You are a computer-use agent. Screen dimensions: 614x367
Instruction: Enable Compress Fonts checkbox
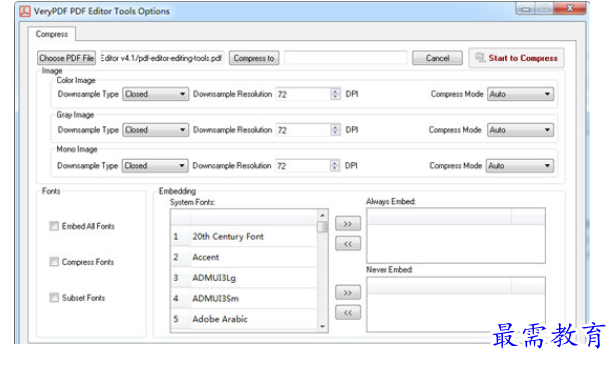[54, 262]
